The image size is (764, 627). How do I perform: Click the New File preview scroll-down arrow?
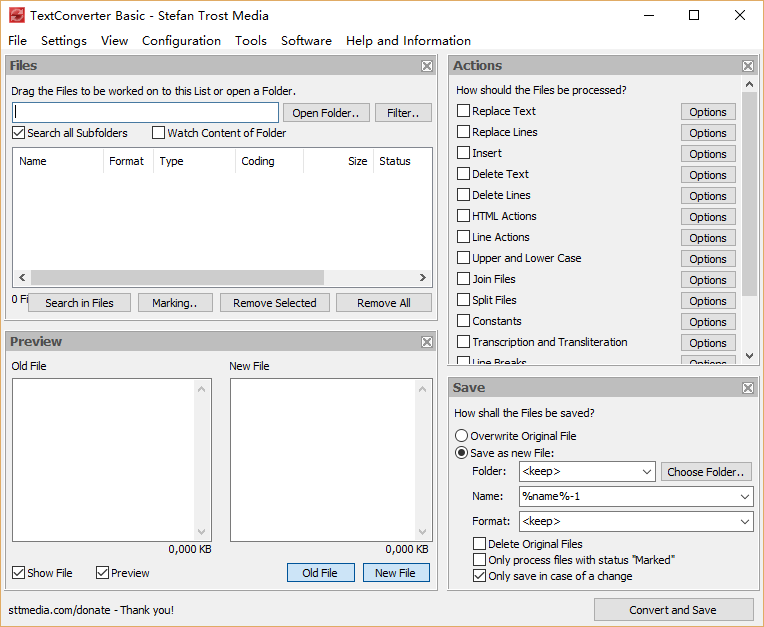[422, 532]
